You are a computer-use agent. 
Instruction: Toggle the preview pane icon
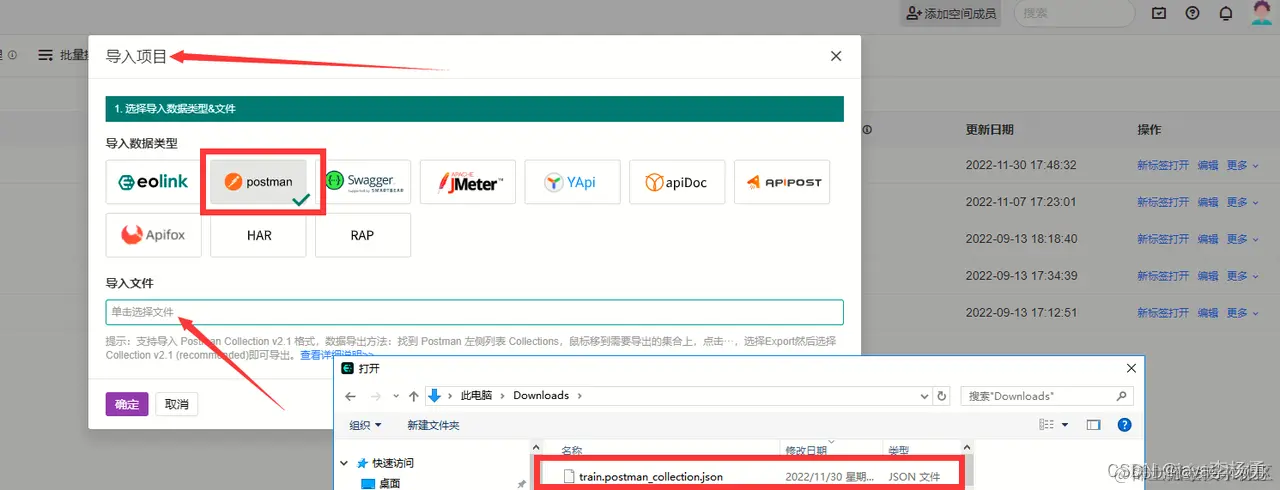pos(1094,425)
